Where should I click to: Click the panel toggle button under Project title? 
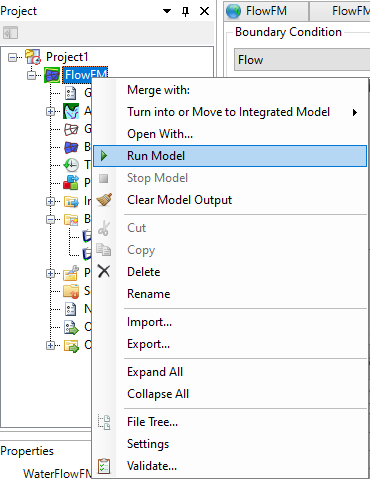[10, 33]
